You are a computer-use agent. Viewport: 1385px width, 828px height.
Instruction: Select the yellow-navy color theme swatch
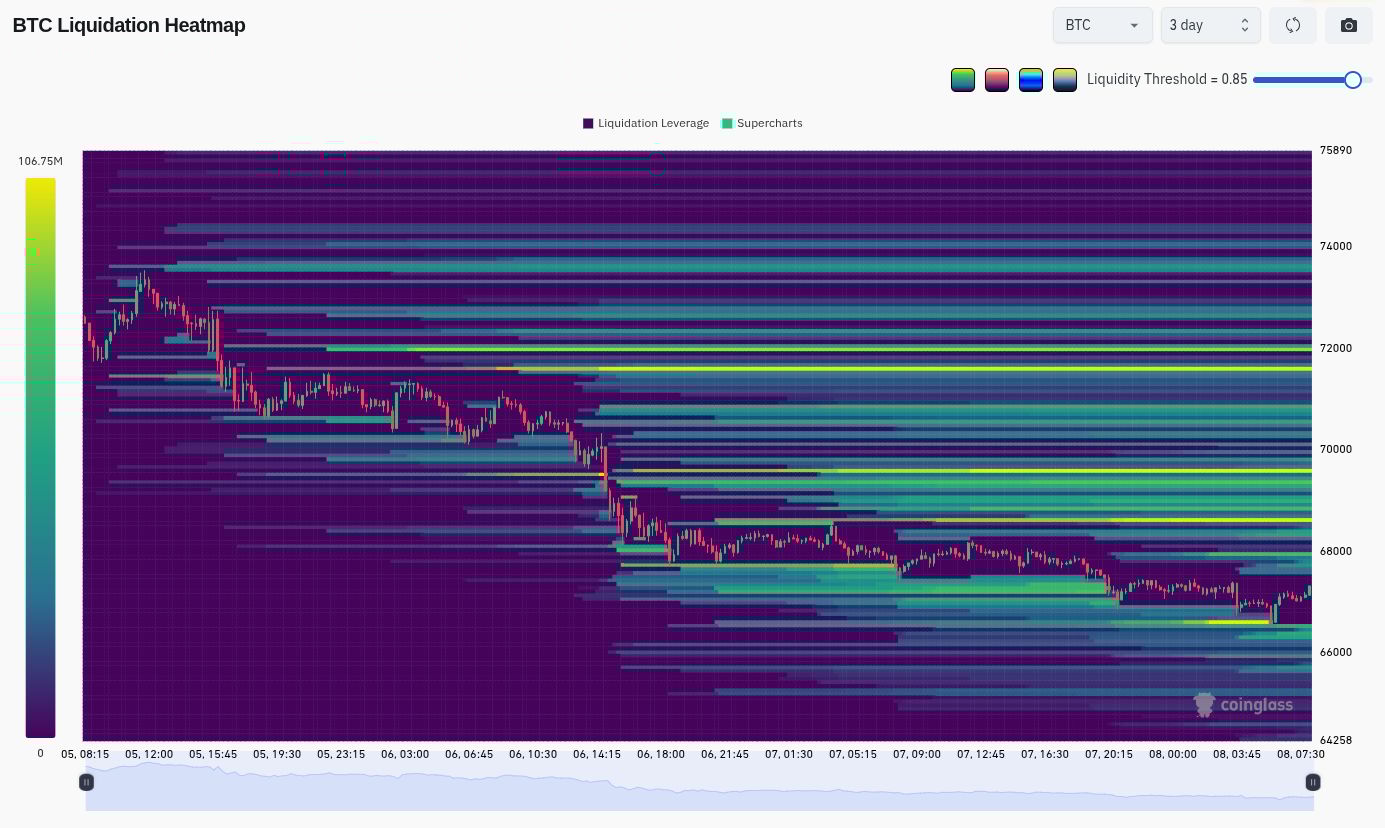[1064, 80]
